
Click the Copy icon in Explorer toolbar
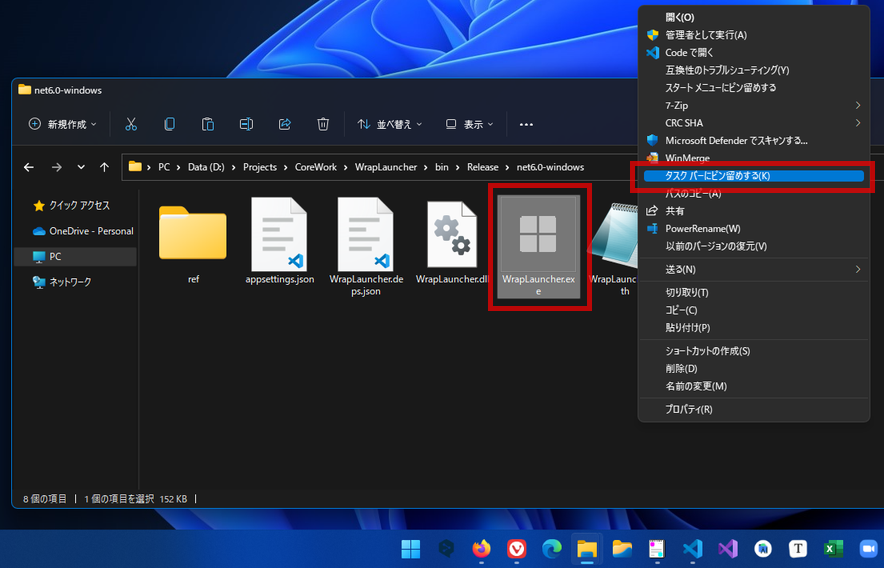169,124
